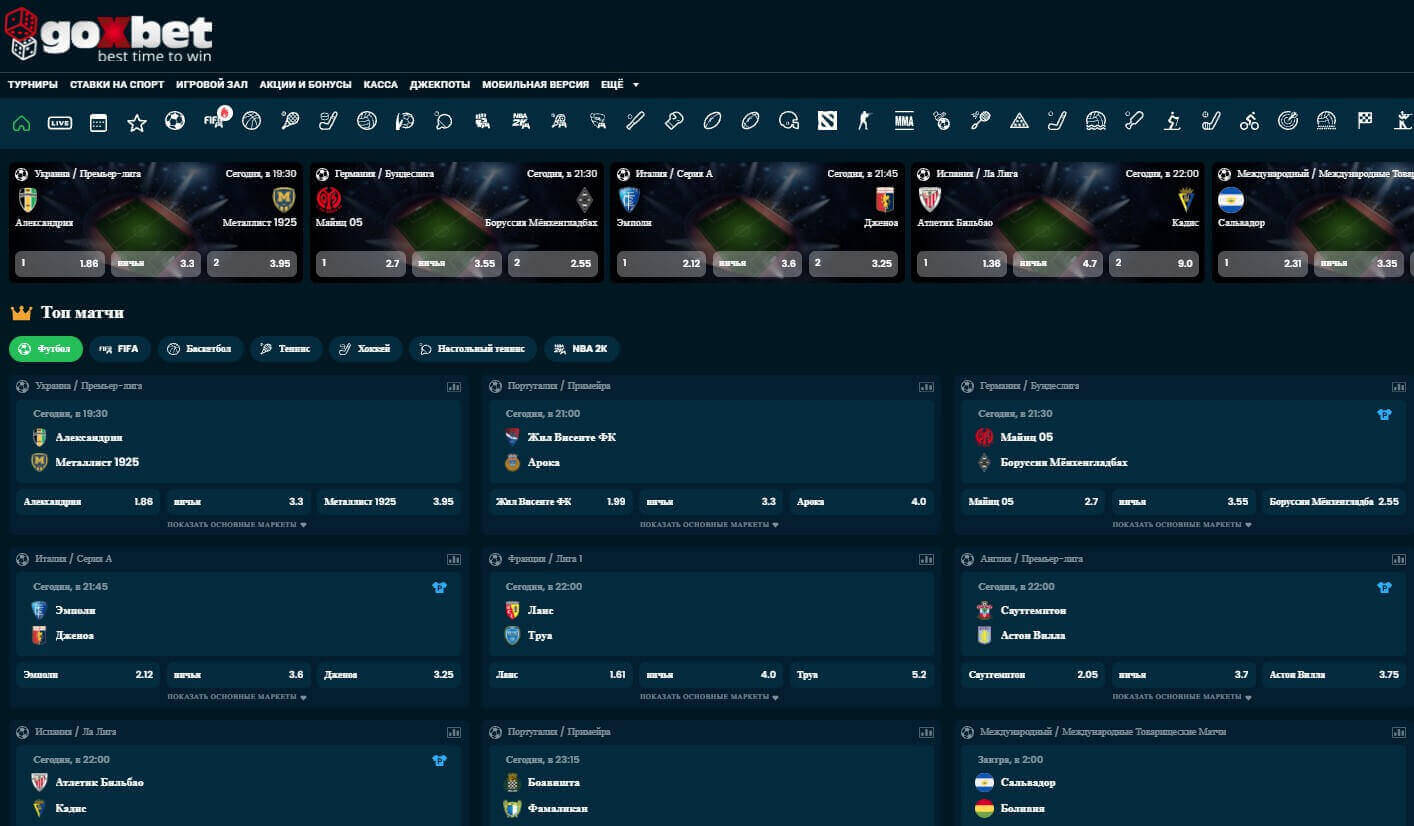This screenshot has width=1414, height=826.
Task: Select the NBA 2K filter in Топ матчи
Action: click(x=582, y=349)
